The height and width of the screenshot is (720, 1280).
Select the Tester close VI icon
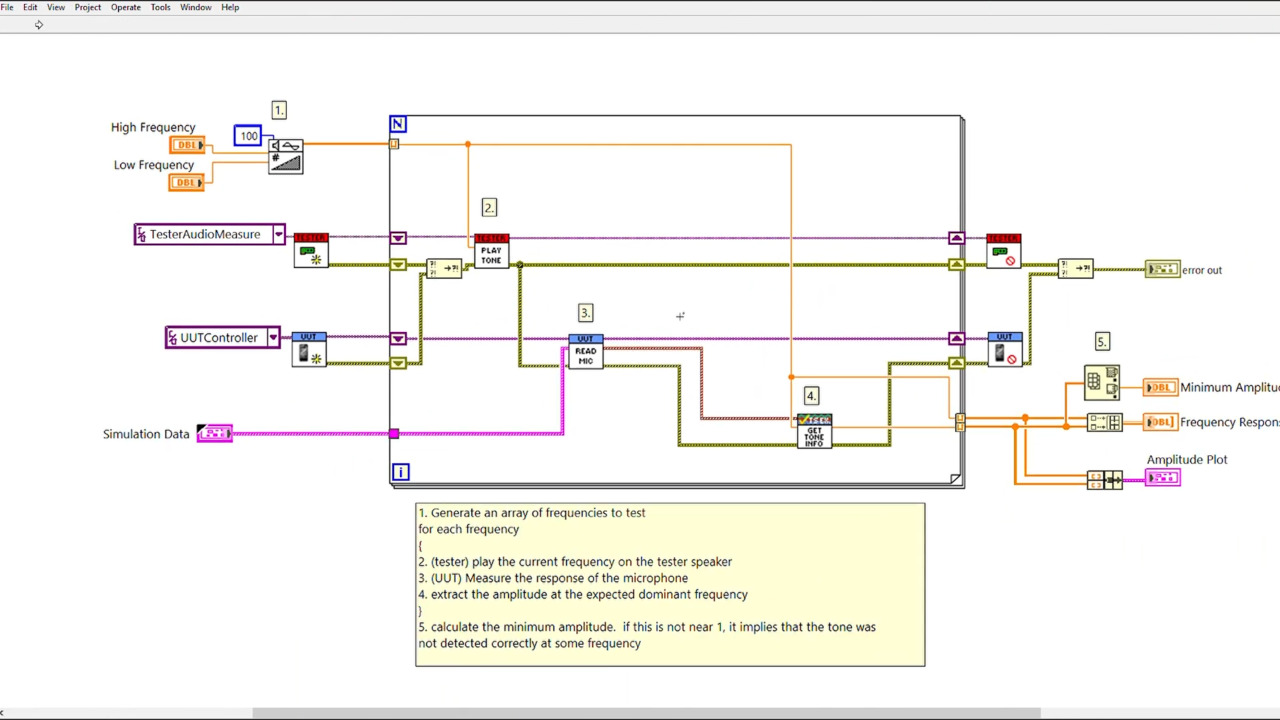click(1003, 251)
